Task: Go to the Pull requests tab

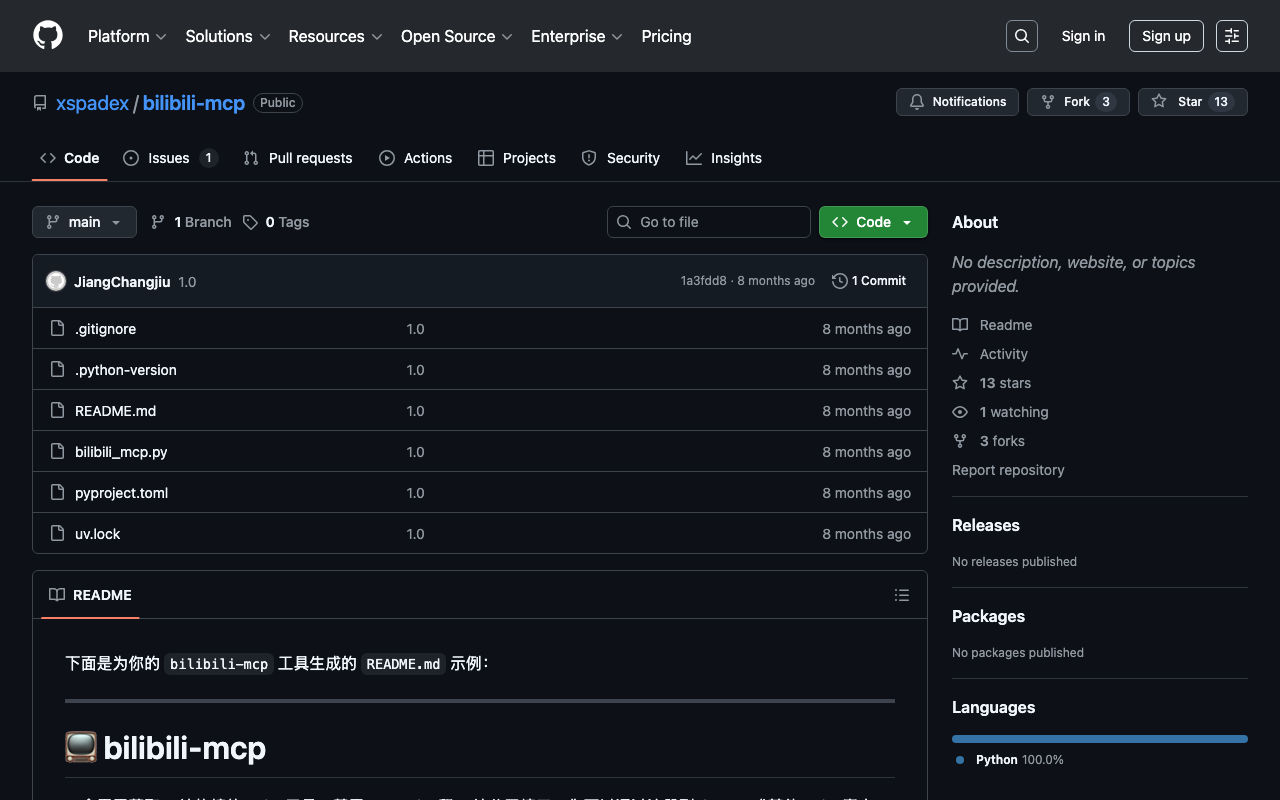Action: tap(298, 158)
